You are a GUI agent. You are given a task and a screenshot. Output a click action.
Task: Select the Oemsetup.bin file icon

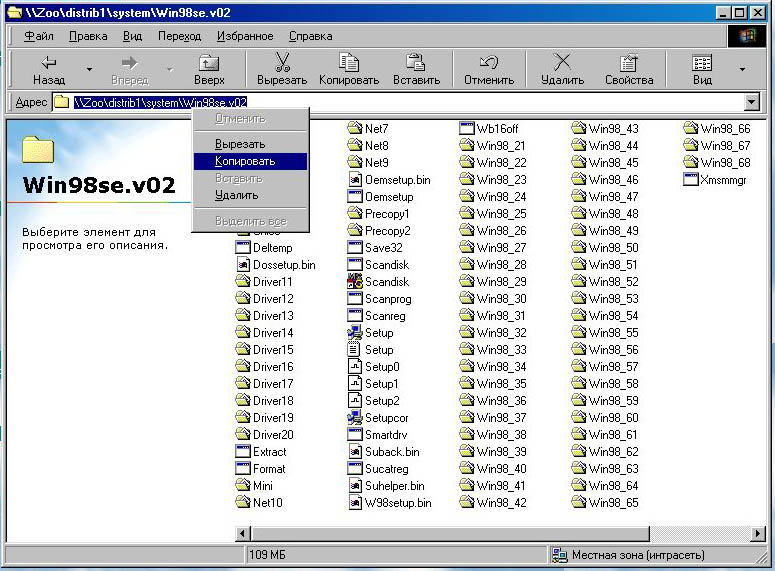pyautogui.click(x=354, y=179)
